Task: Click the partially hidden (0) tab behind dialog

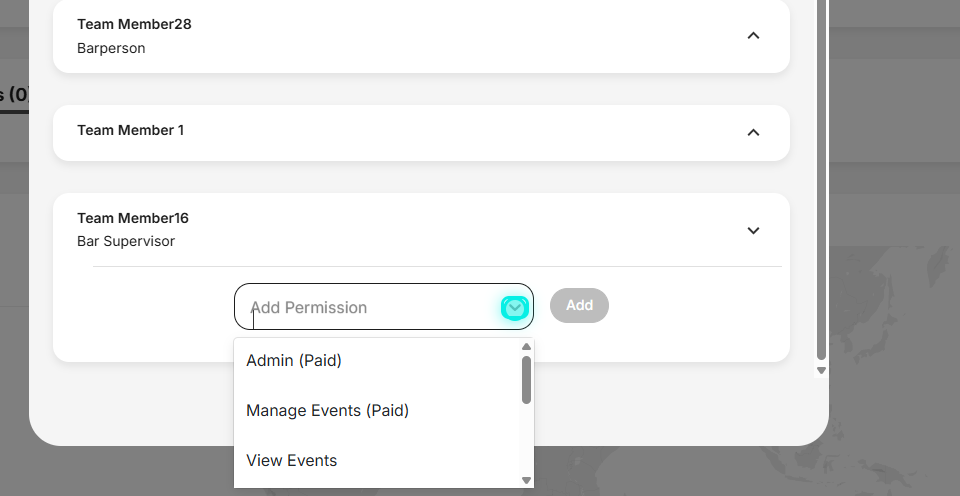Action: 14,95
